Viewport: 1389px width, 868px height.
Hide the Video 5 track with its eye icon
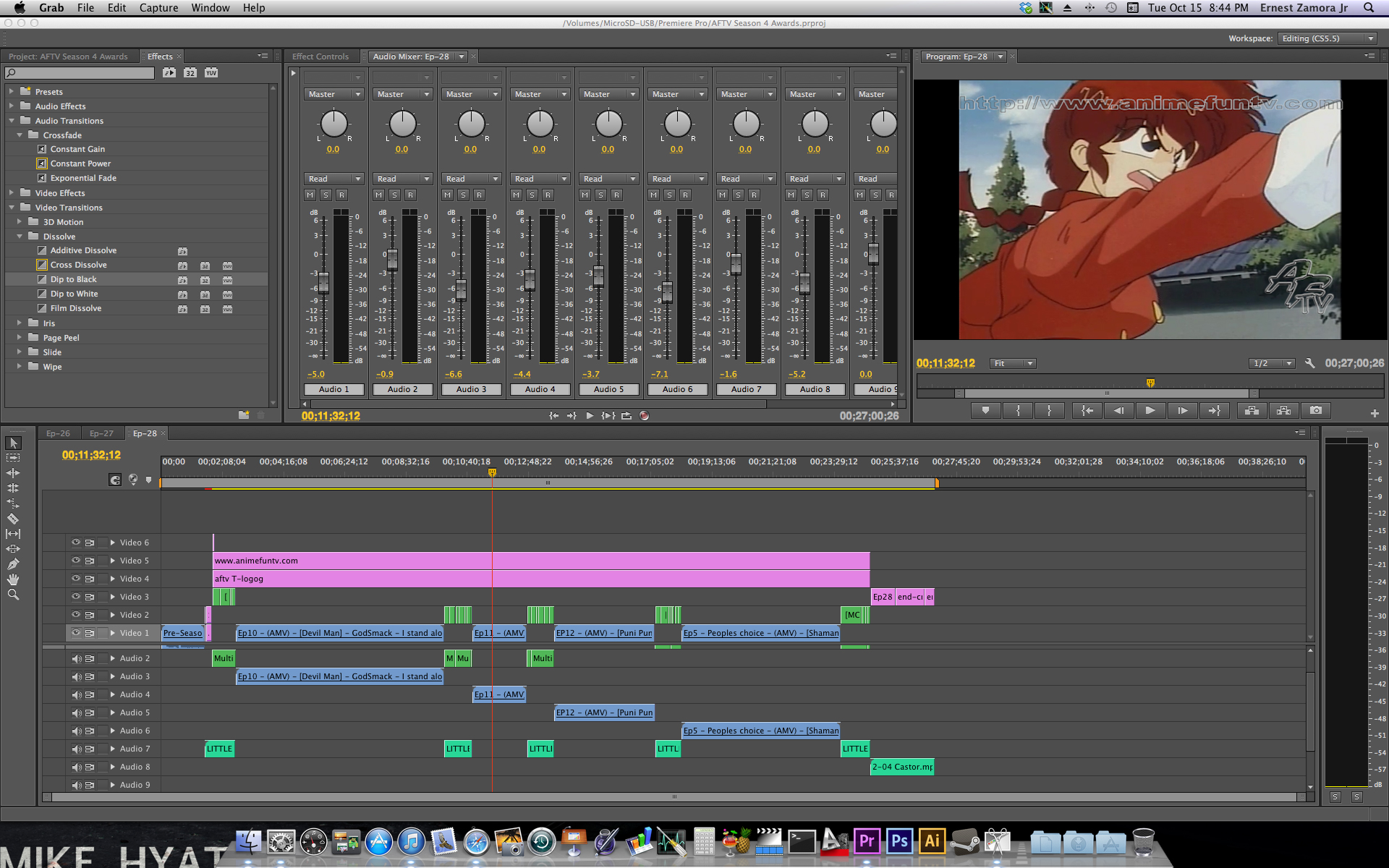(x=75, y=561)
